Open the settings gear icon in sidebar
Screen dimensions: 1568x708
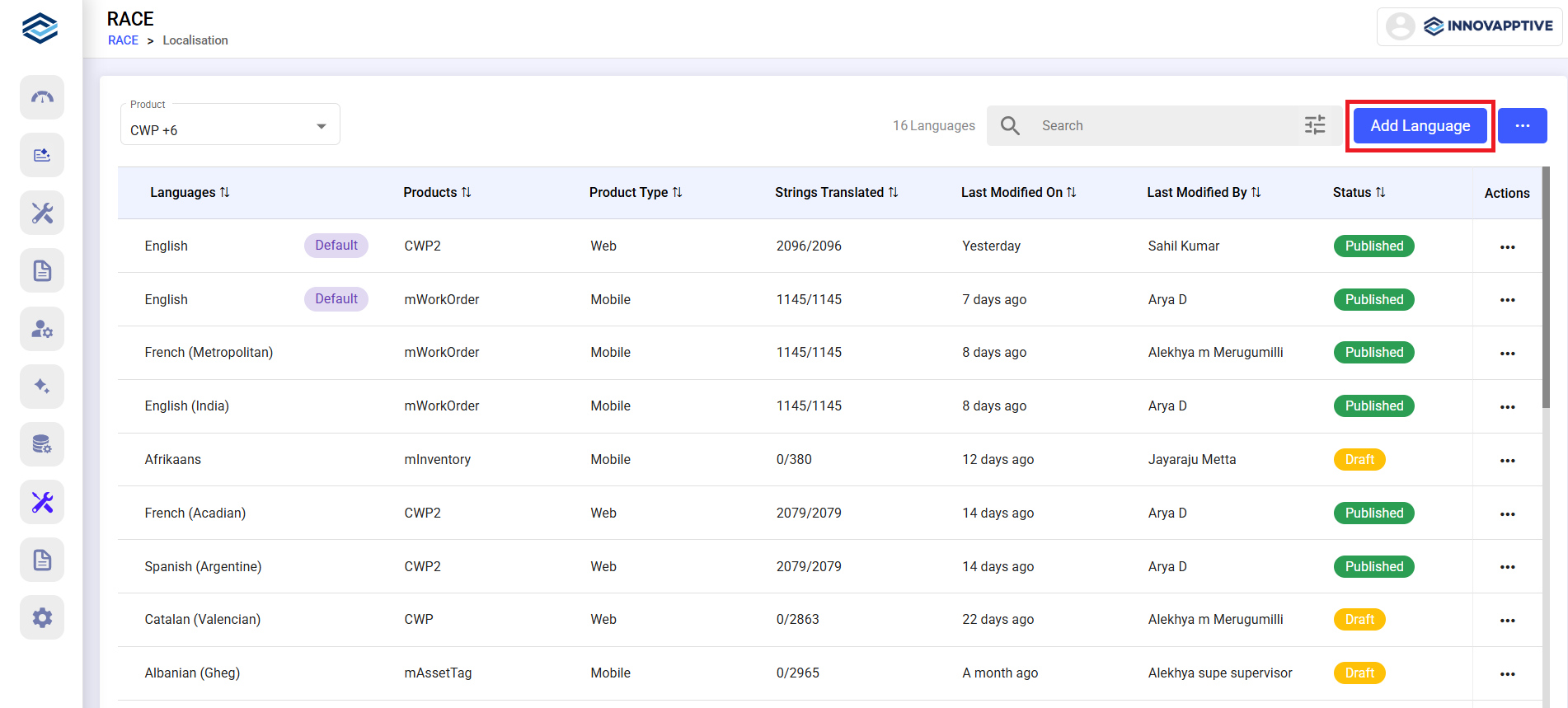pyautogui.click(x=42, y=617)
